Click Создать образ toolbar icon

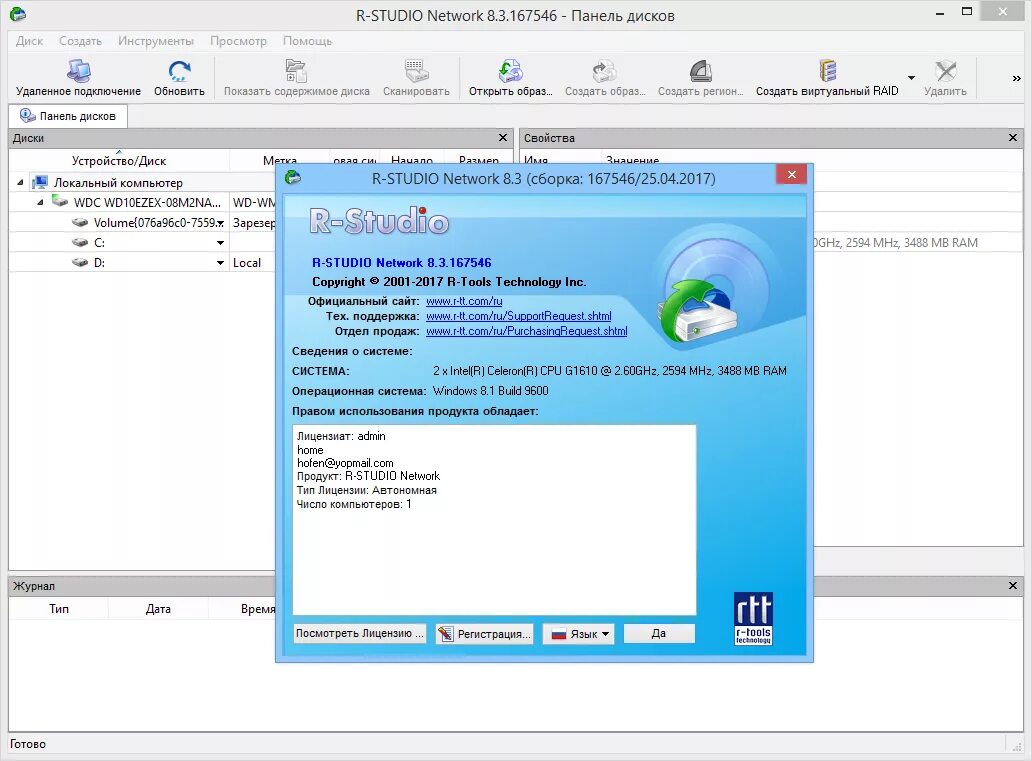coord(604,70)
